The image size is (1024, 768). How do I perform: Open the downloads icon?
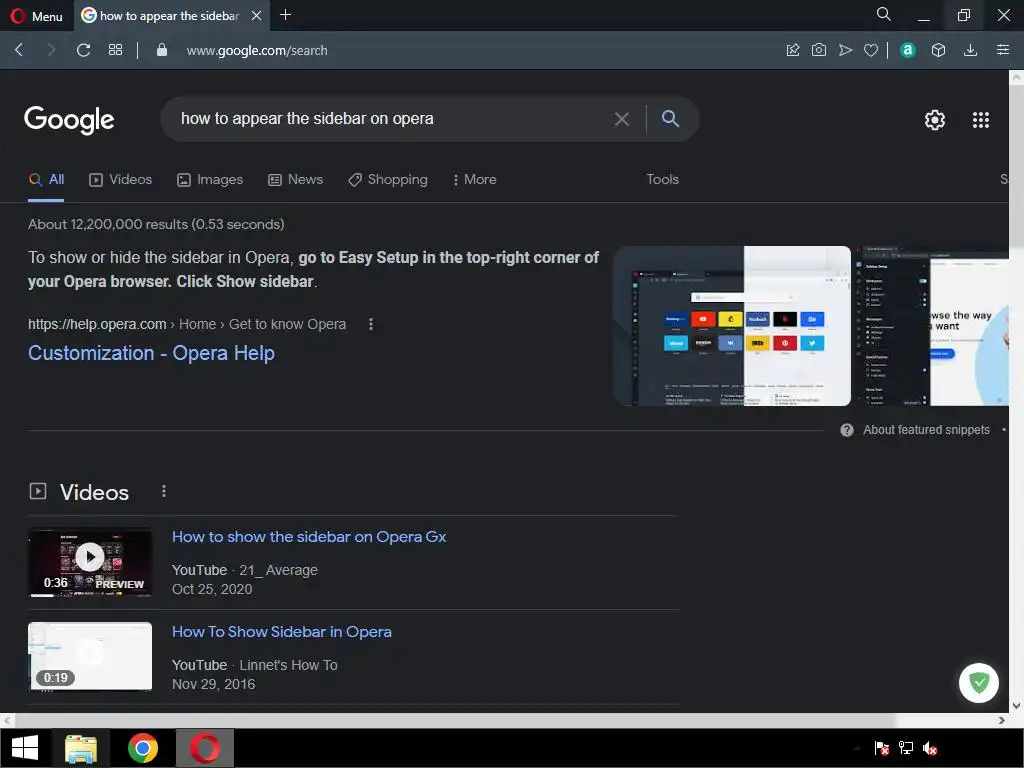click(970, 50)
